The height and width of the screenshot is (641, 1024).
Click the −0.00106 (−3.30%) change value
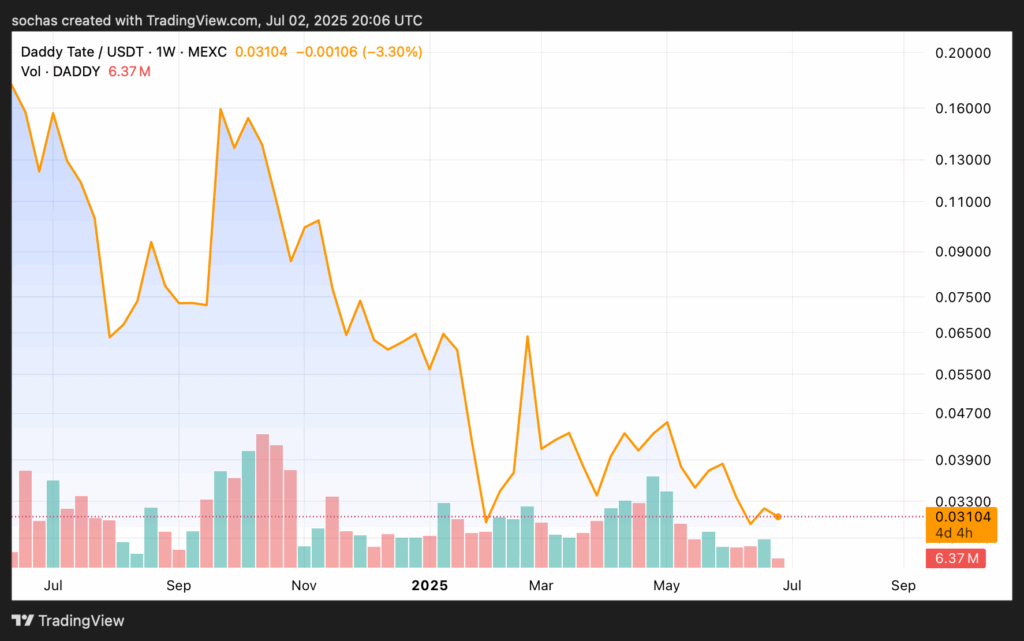[x=359, y=52]
